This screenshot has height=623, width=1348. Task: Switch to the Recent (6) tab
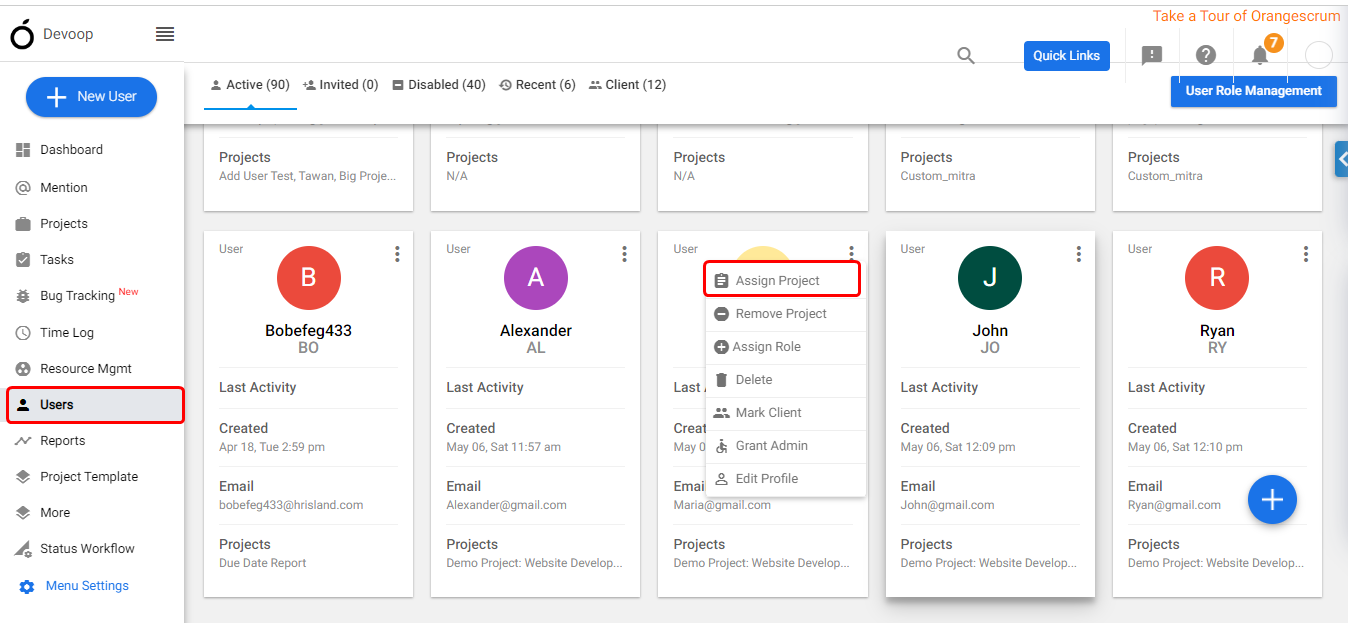pyautogui.click(x=537, y=85)
